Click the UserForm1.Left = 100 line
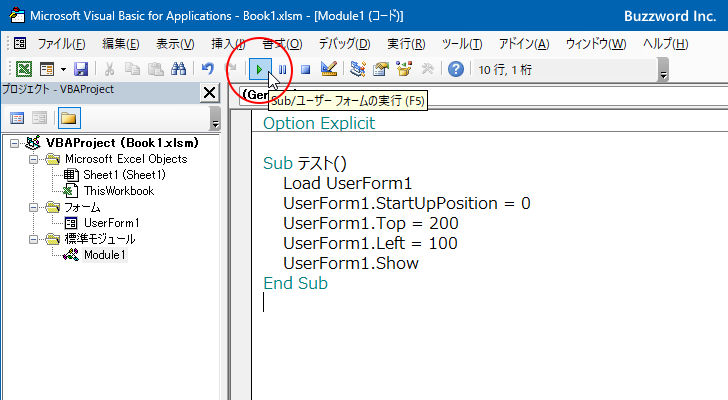728x400 pixels. coord(370,243)
